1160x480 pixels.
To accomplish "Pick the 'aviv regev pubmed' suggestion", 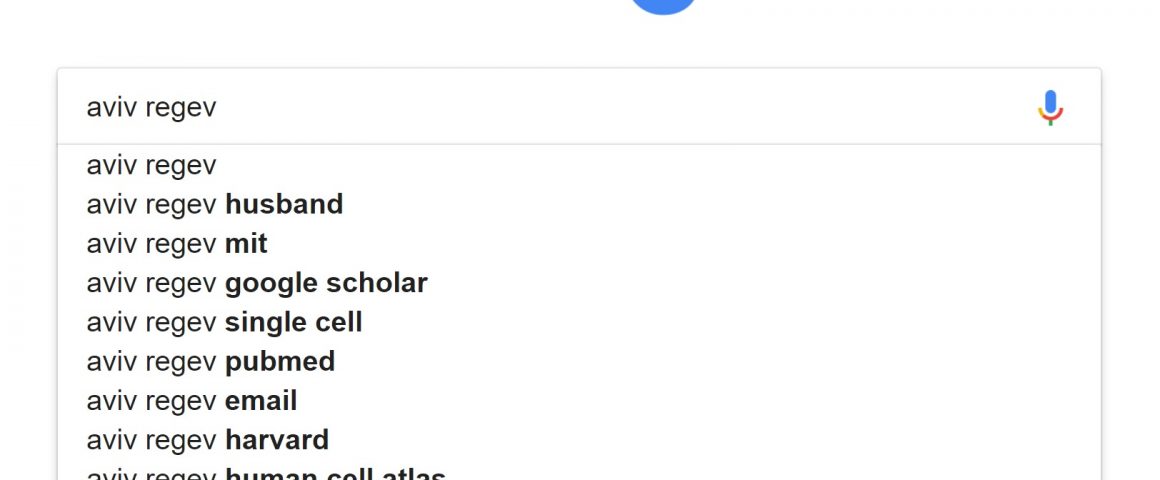I will click(x=579, y=361).
